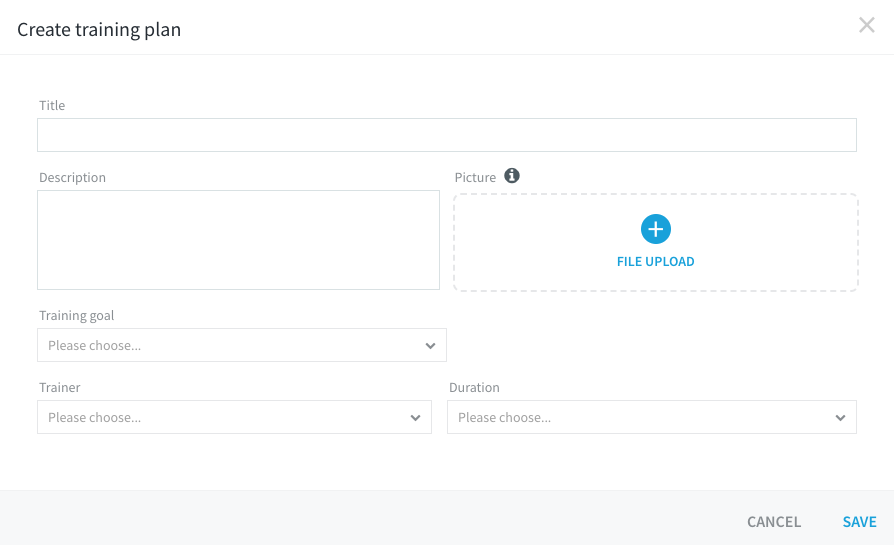The image size is (894, 545).
Task: Close the Create training plan dialog
Action: (867, 25)
